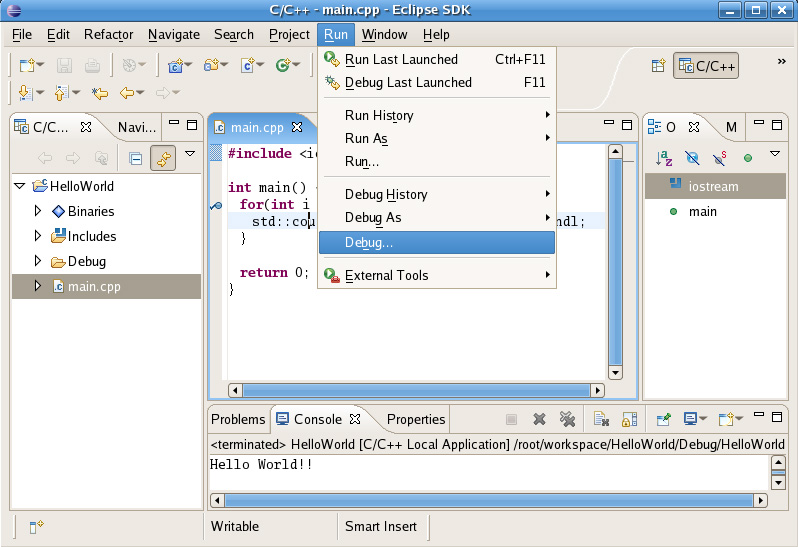798x547 pixels.
Task: Click the New C++ class icon
Action: 176,65
